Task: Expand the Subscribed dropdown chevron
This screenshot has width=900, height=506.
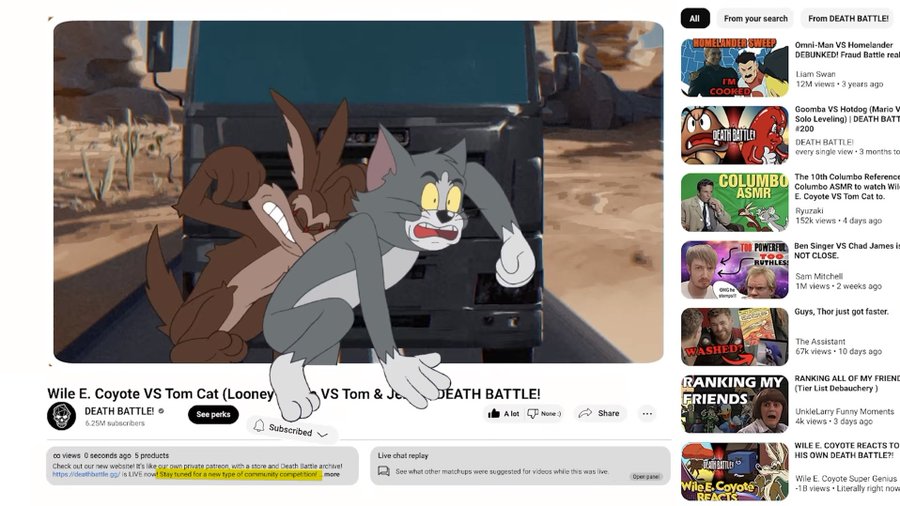Action: point(323,434)
